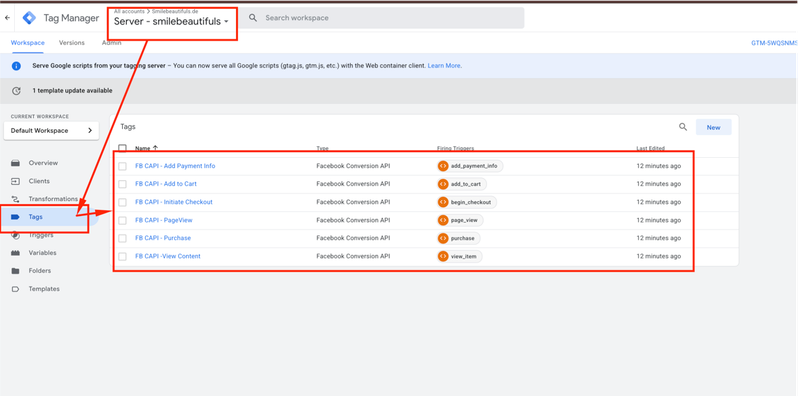
Task: Open Clients in the sidebar
Action: click(39, 181)
